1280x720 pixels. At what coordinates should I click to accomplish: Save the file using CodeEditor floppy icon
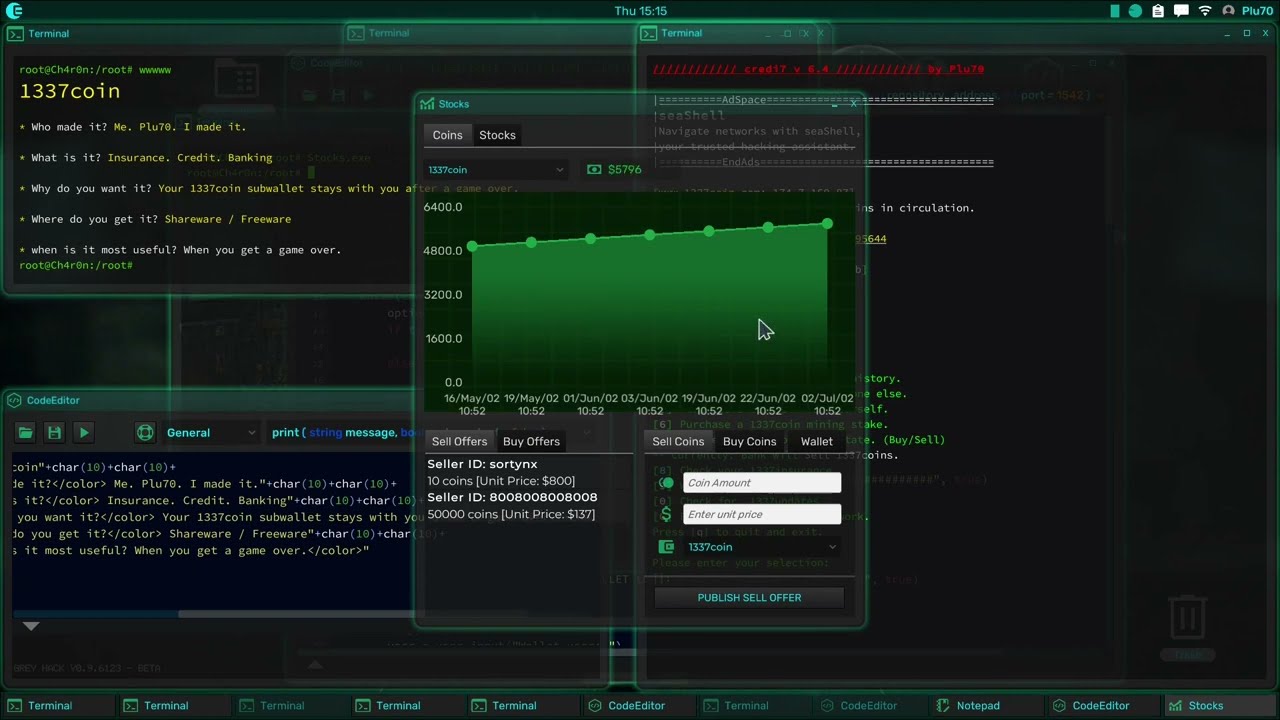tap(54, 433)
